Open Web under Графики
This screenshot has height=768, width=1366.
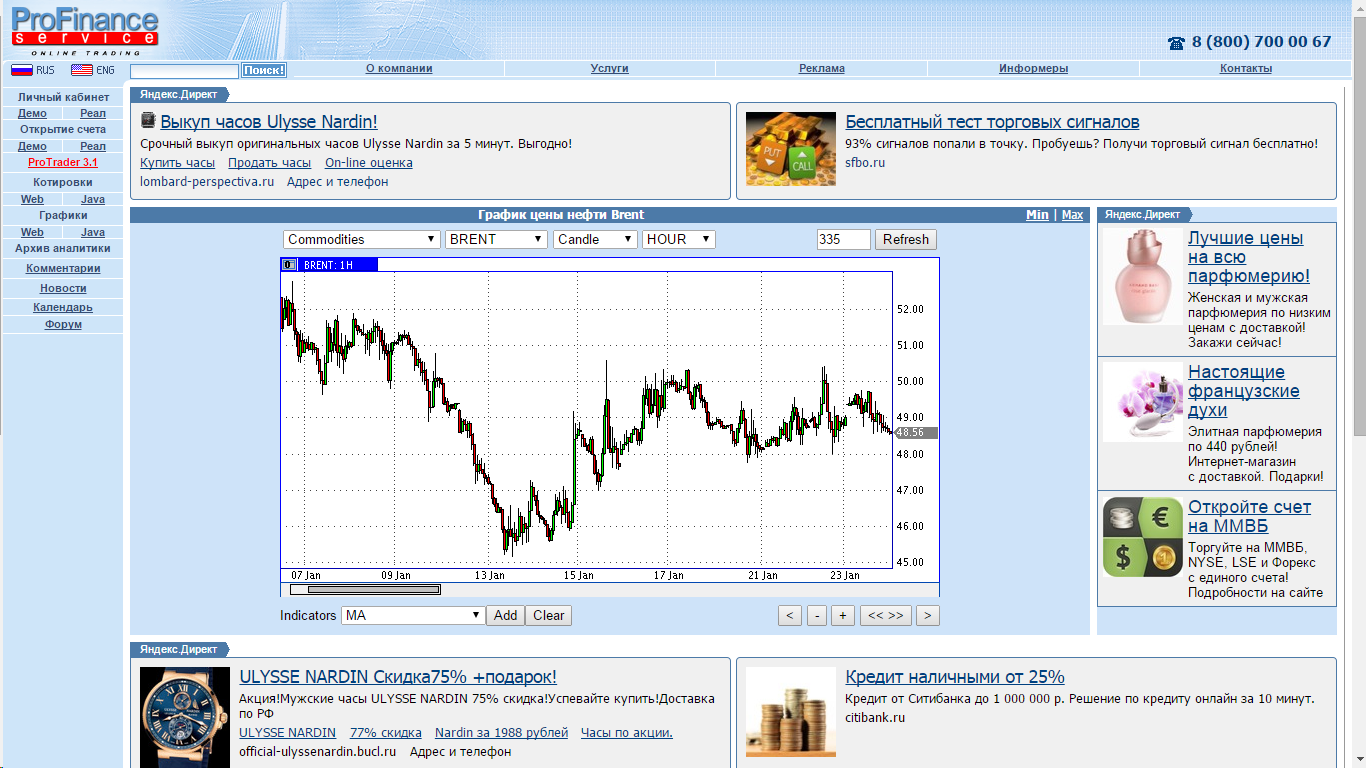tap(32, 232)
